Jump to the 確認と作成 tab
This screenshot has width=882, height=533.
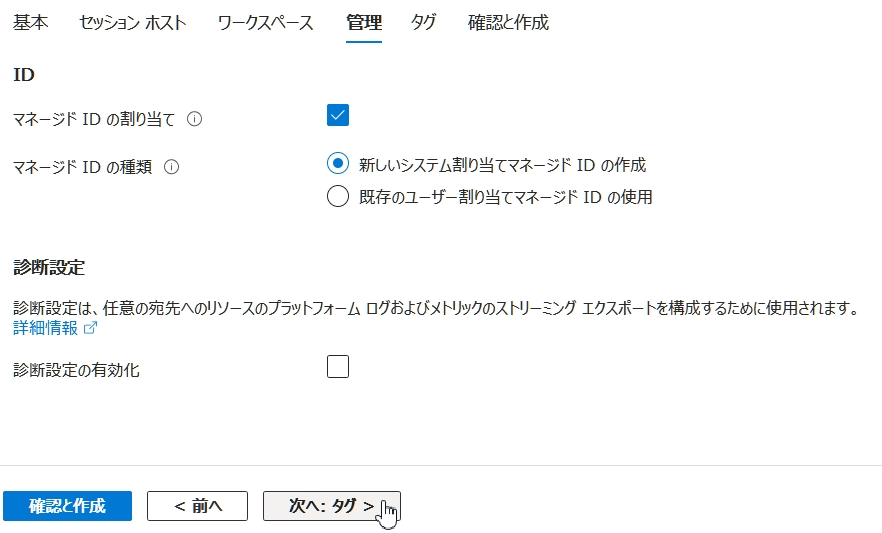(x=508, y=22)
